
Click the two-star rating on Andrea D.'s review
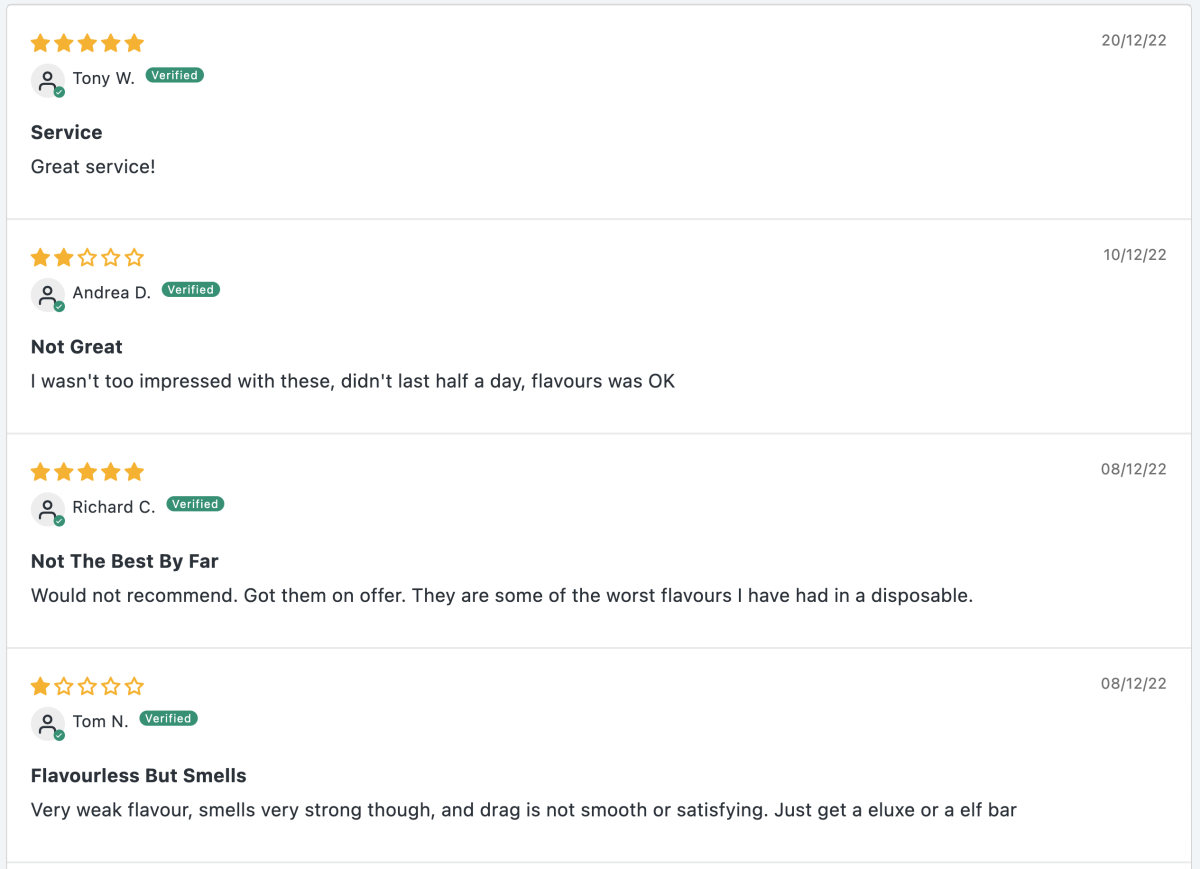point(88,258)
